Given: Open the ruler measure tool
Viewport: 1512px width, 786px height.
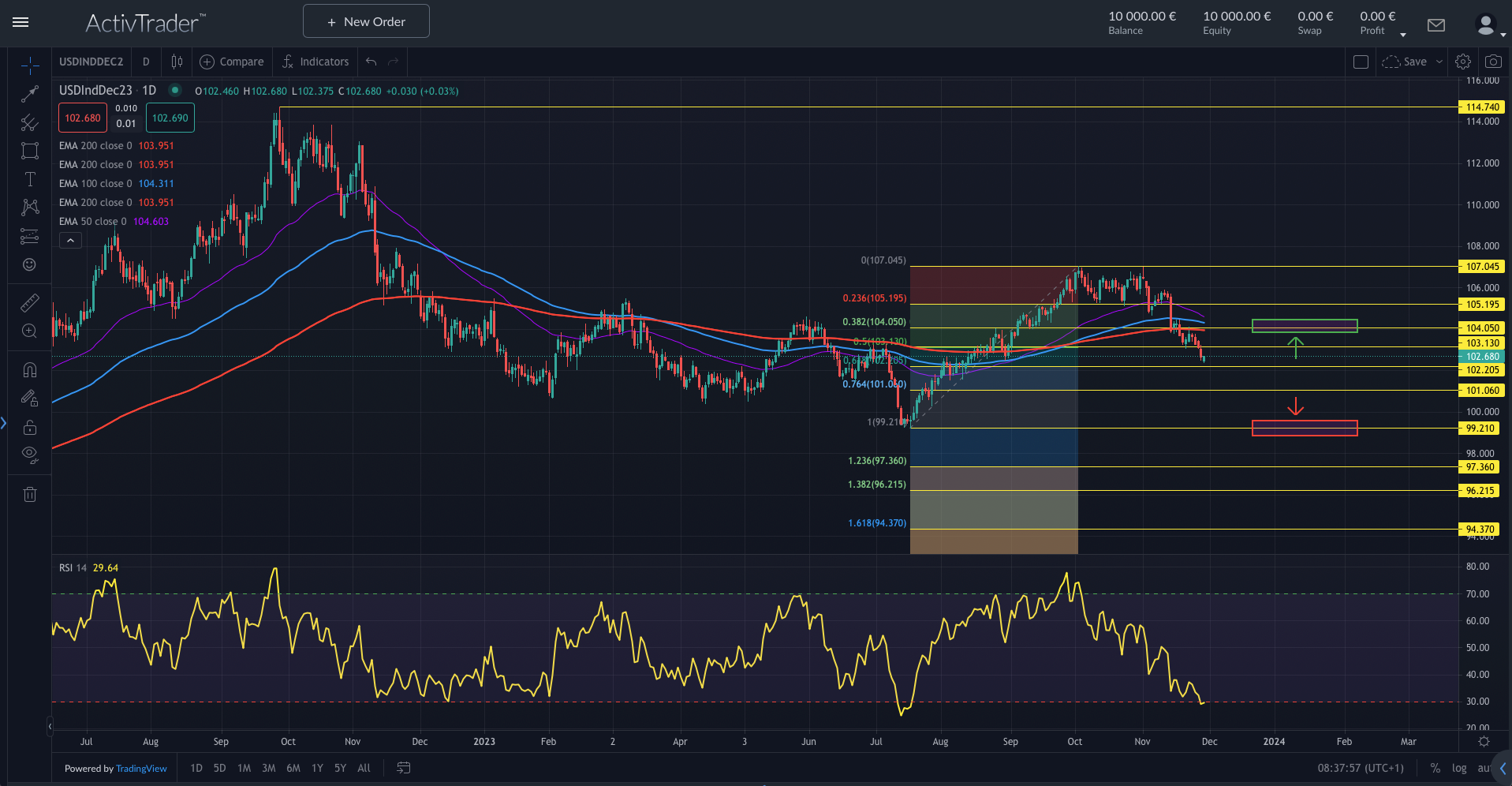Looking at the screenshot, I should [29, 303].
